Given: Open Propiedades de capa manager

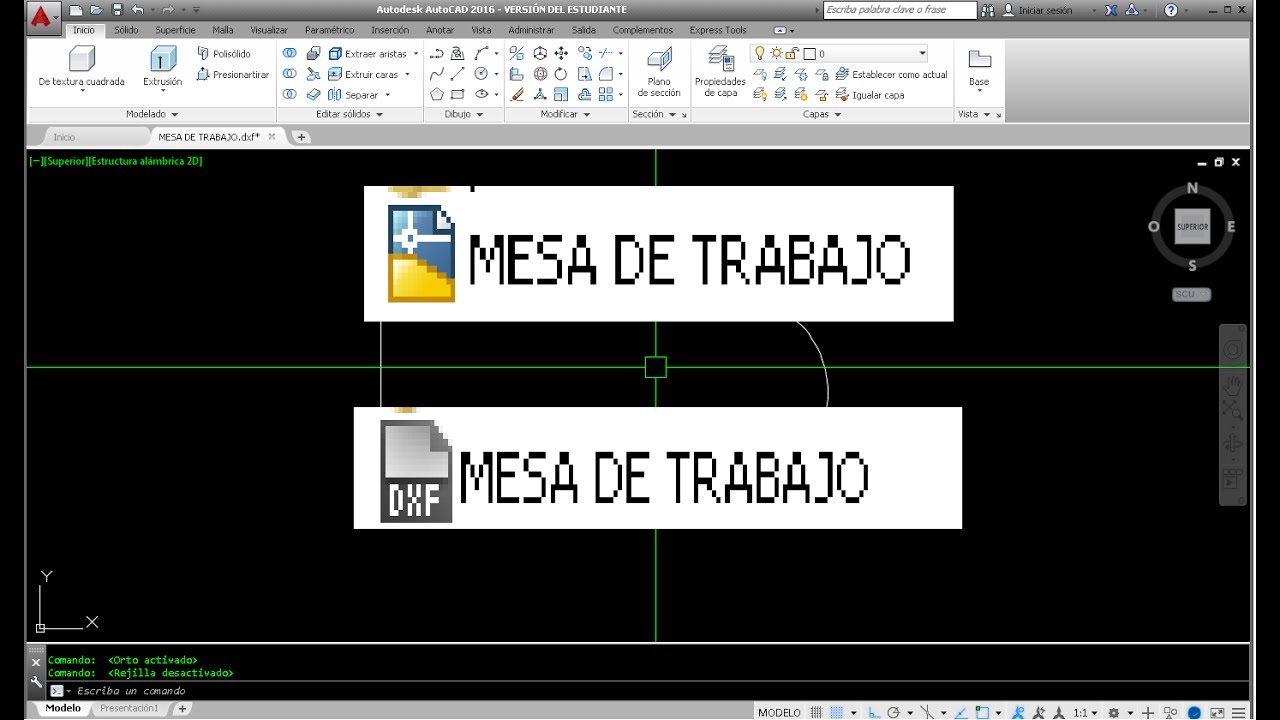Looking at the screenshot, I should pos(720,72).
